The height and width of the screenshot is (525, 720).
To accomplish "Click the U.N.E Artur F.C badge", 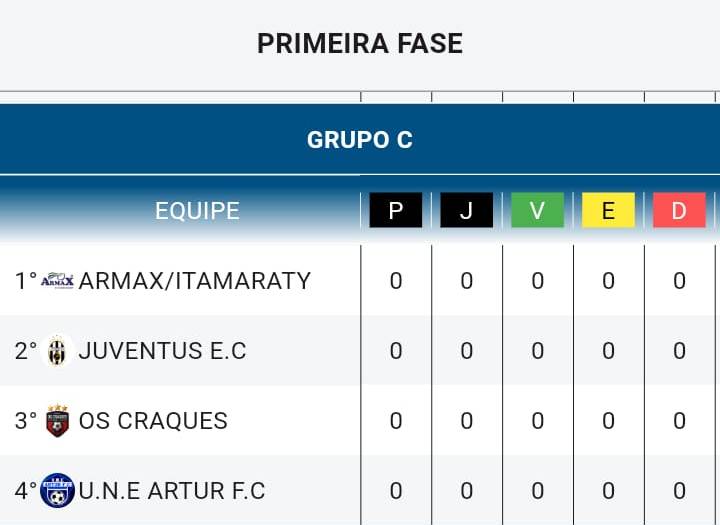I will (x=57, y=491).
